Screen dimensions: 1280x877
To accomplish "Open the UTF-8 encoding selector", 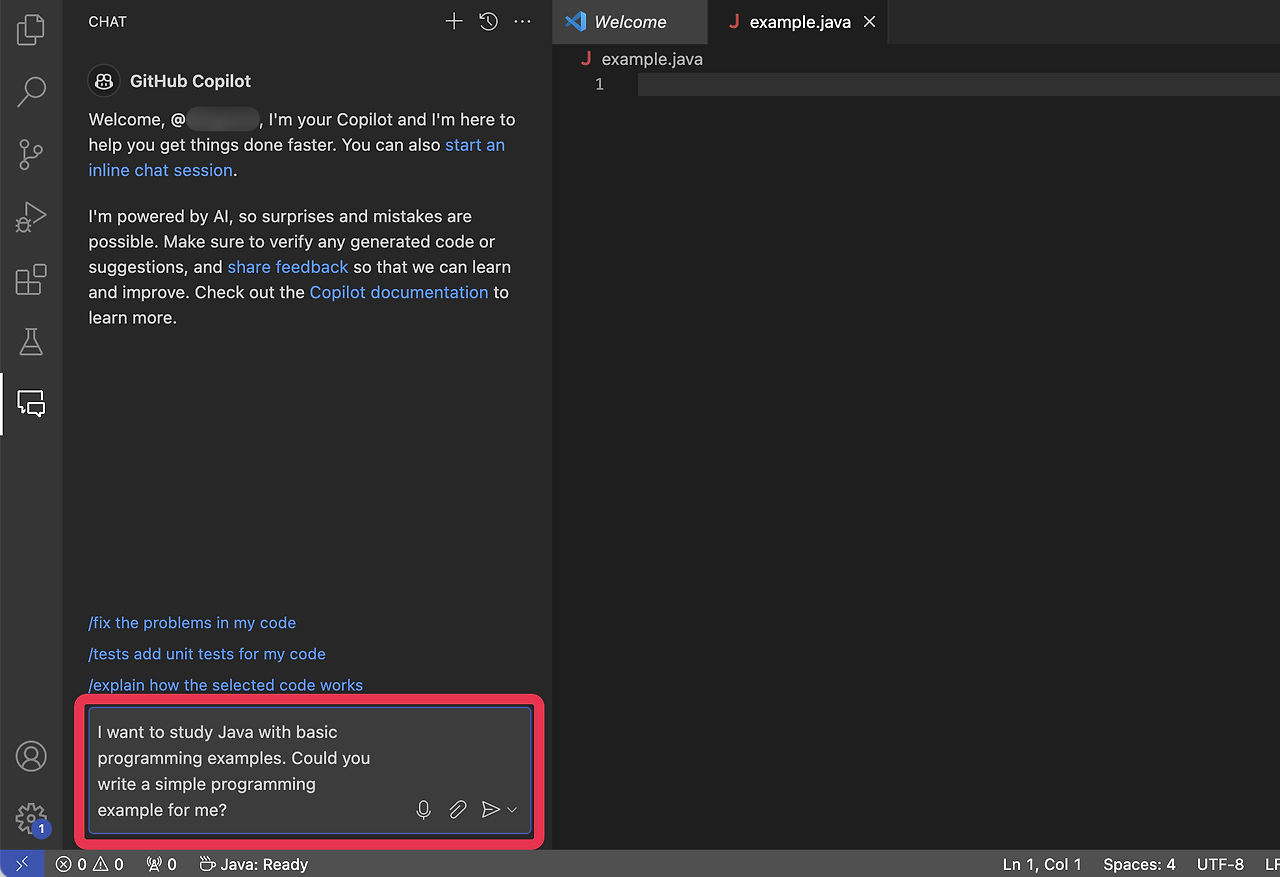I will [1220, 864].
